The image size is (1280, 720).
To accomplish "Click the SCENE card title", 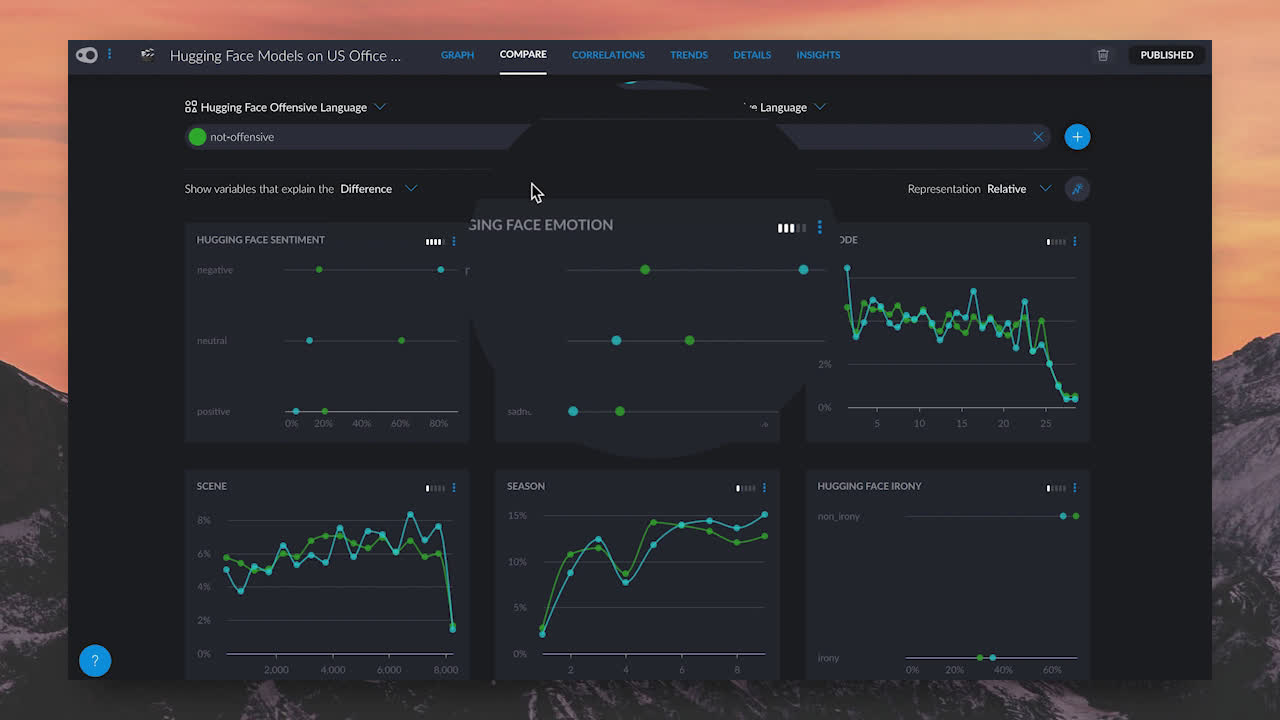I will pos(212,486).
